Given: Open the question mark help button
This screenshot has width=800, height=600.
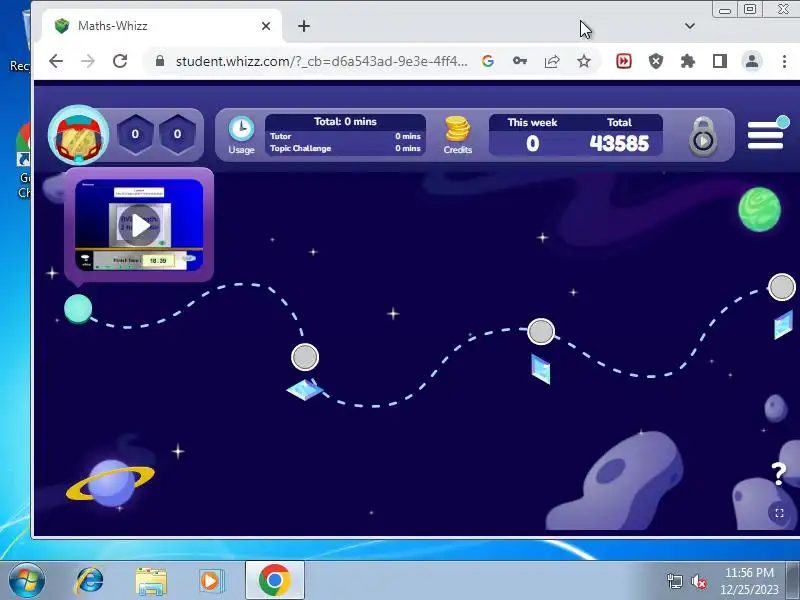Looking at the screenshot, I should pos(779,474).
